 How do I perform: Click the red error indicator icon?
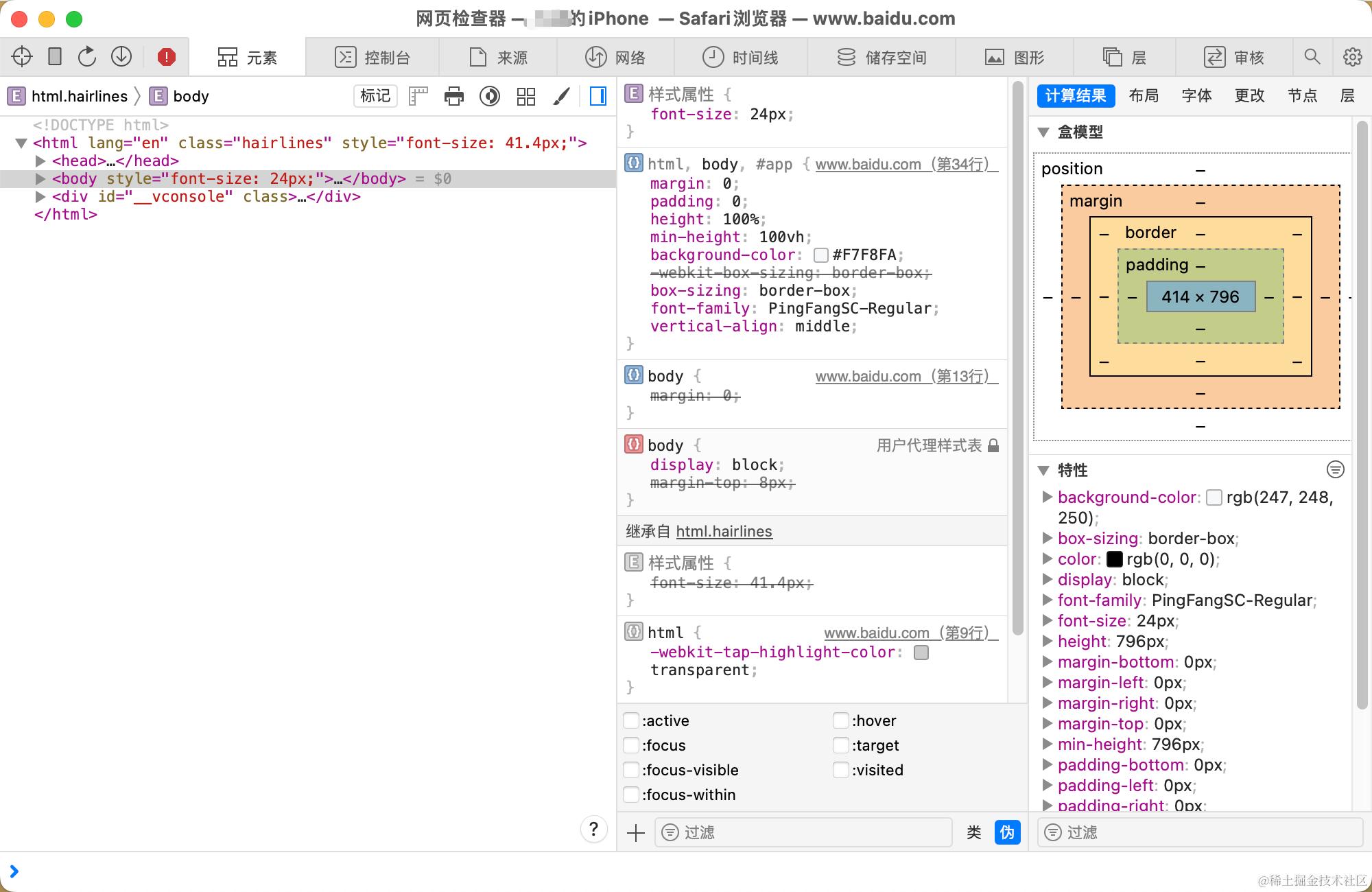(166, 57)
